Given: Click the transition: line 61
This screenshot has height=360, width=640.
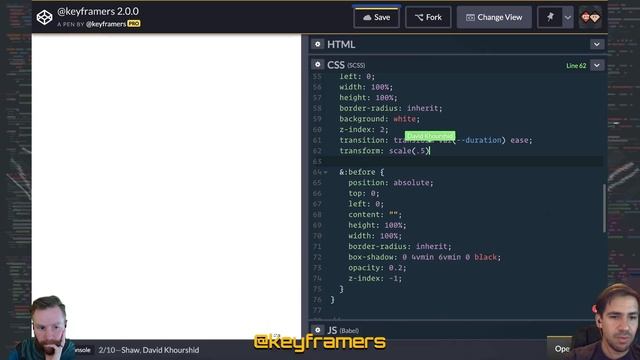Looking at the screenshot, I should pyautogui.click(x=436, y=140).
